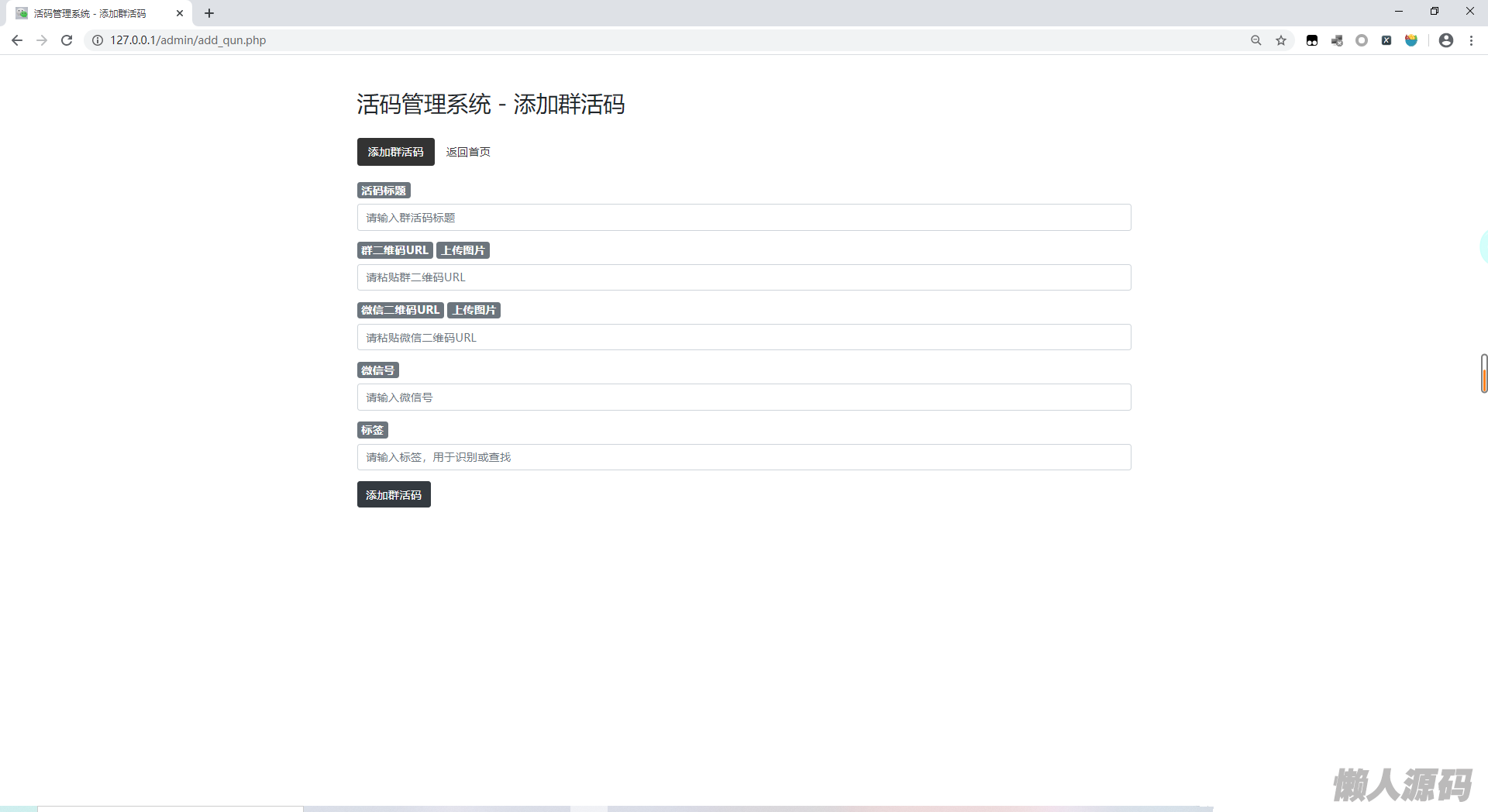Close the 活码管理系统 browser tab
This screenshot has width=1488, height=812.
click(180, 13)
